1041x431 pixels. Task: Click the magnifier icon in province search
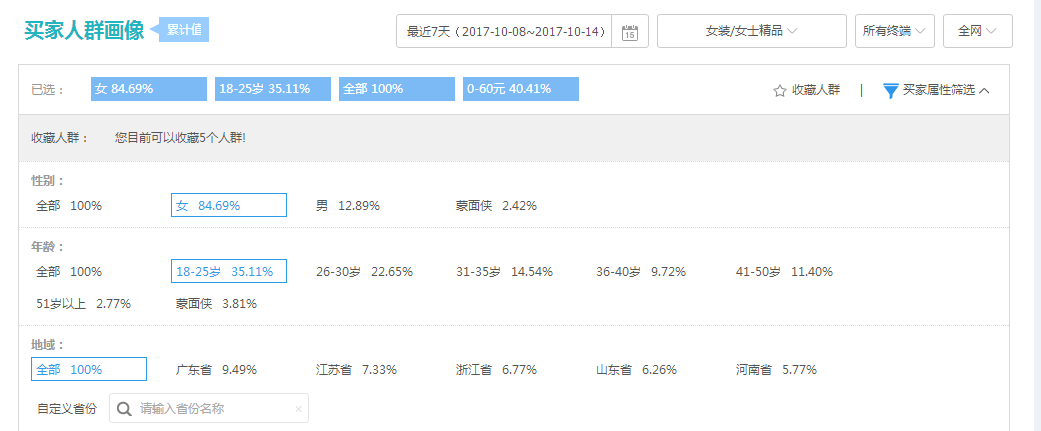point(124,409)
